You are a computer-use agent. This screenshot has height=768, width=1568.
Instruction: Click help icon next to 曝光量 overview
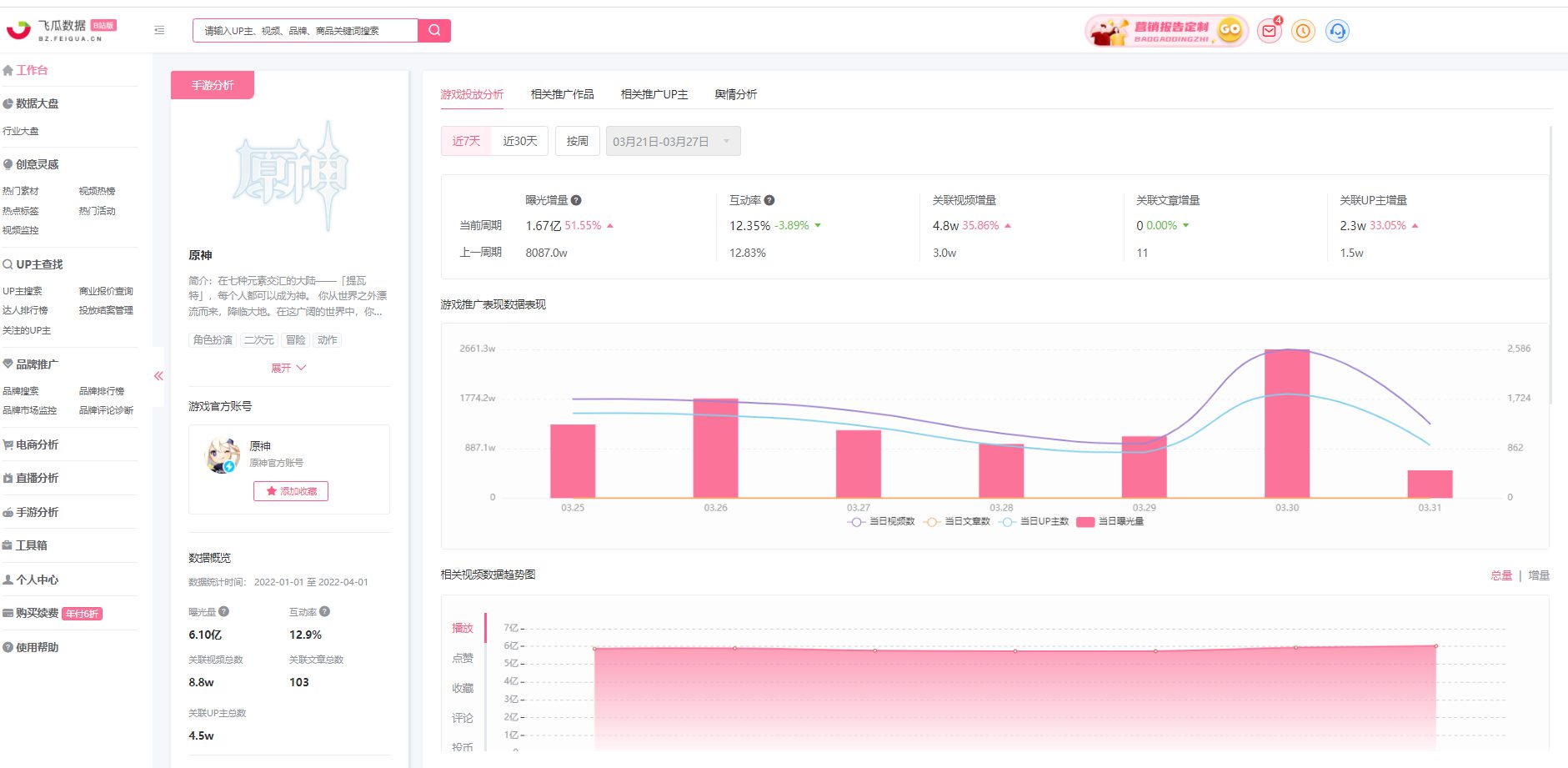(224, 611)
